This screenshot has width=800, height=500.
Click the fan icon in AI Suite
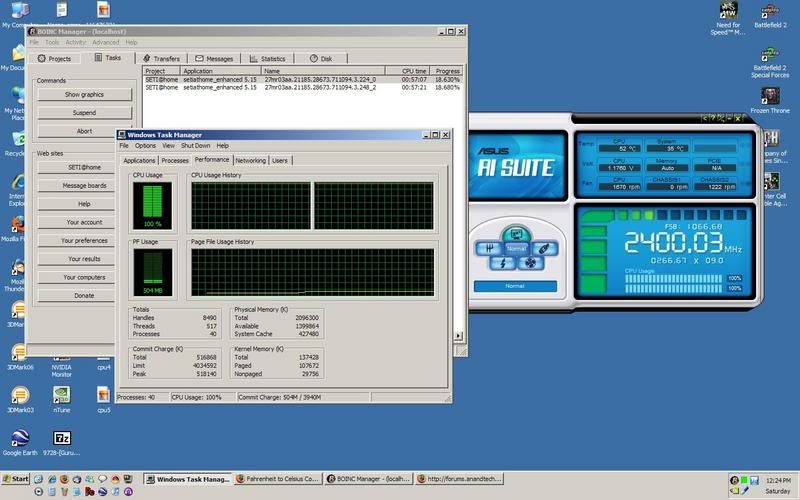click(x=531, y=263)
